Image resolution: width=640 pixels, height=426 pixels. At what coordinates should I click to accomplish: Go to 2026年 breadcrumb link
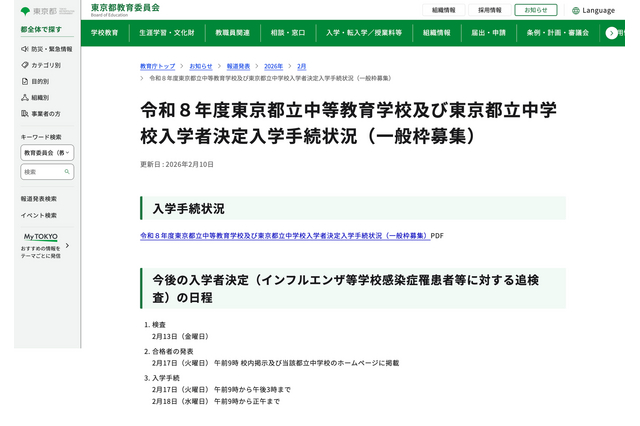273,66
